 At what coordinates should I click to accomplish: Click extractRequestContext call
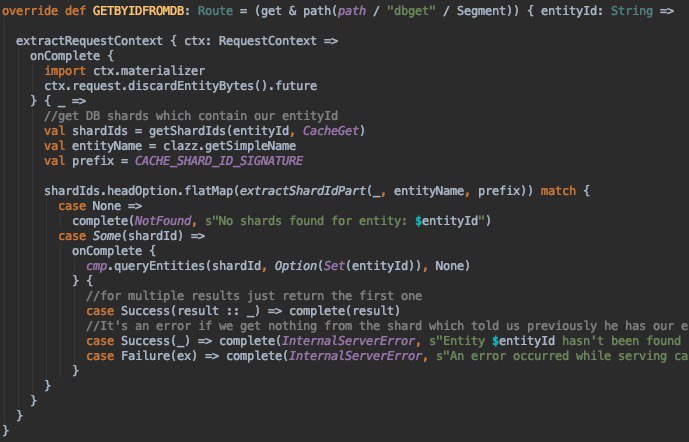click(89, 41)
